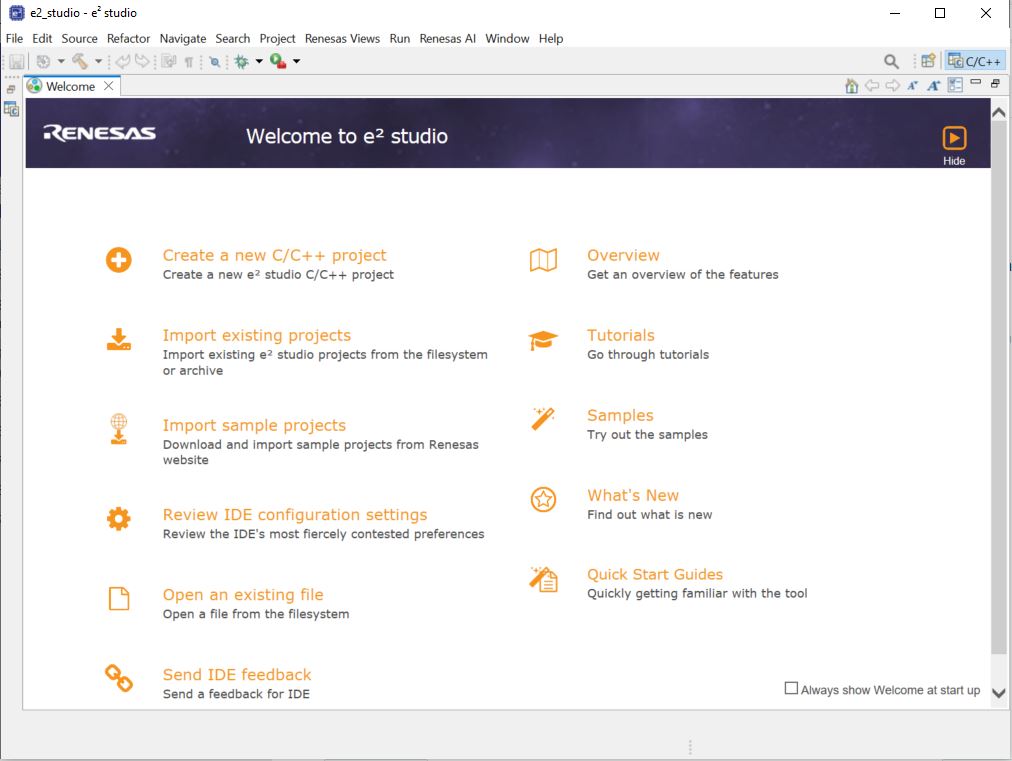
Task: Enable Always show Welcome at start up
Action: 791,689
